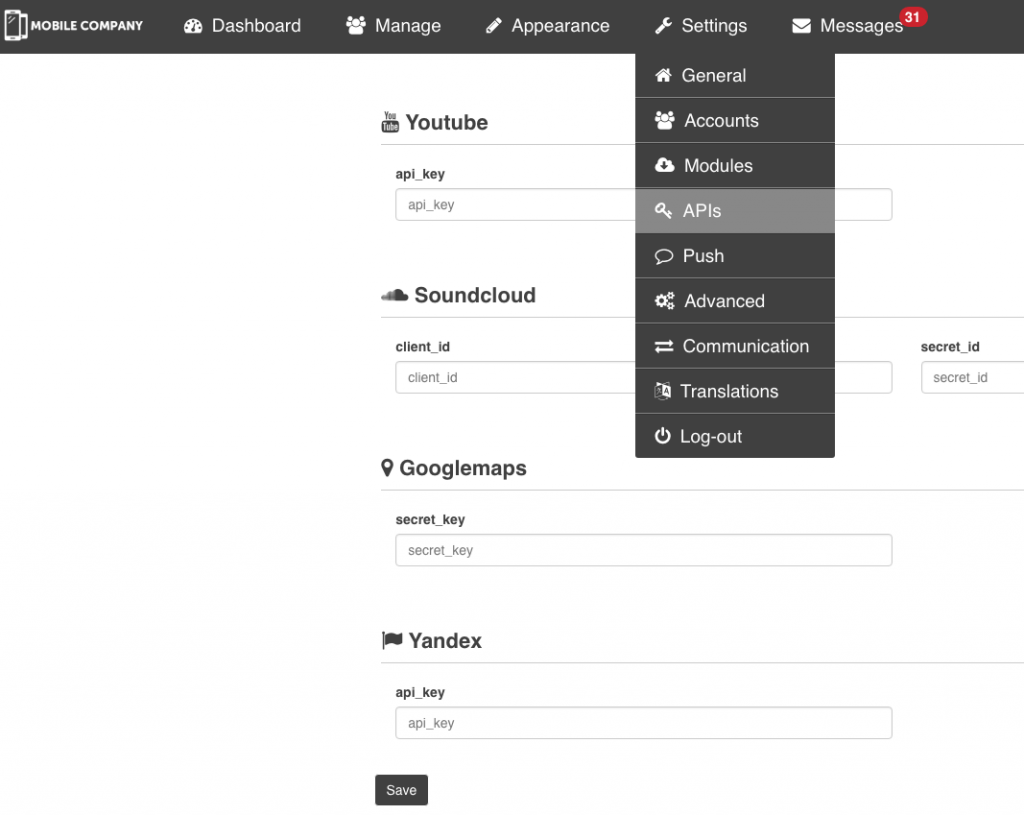Open the Settings dropdown menu
The height and width of the screenshot is (815, 1024).
point(701,26)
